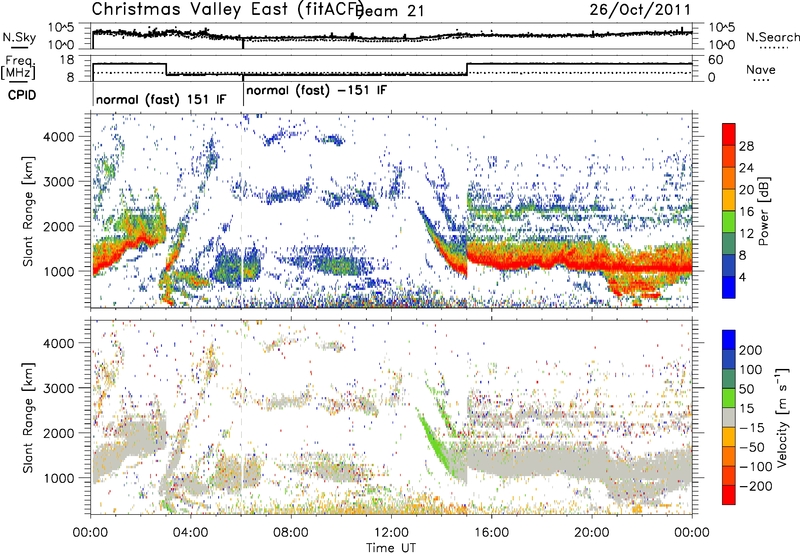
Task: Click the '16' tick on Power color bar
Action: point(746,212)
